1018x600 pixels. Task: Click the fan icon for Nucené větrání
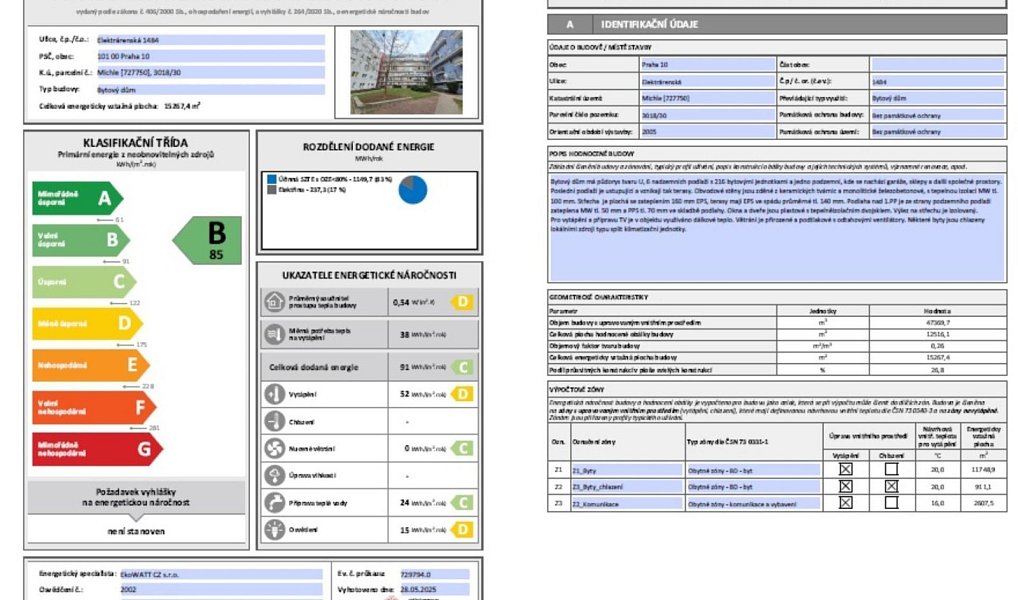[275, 448]
